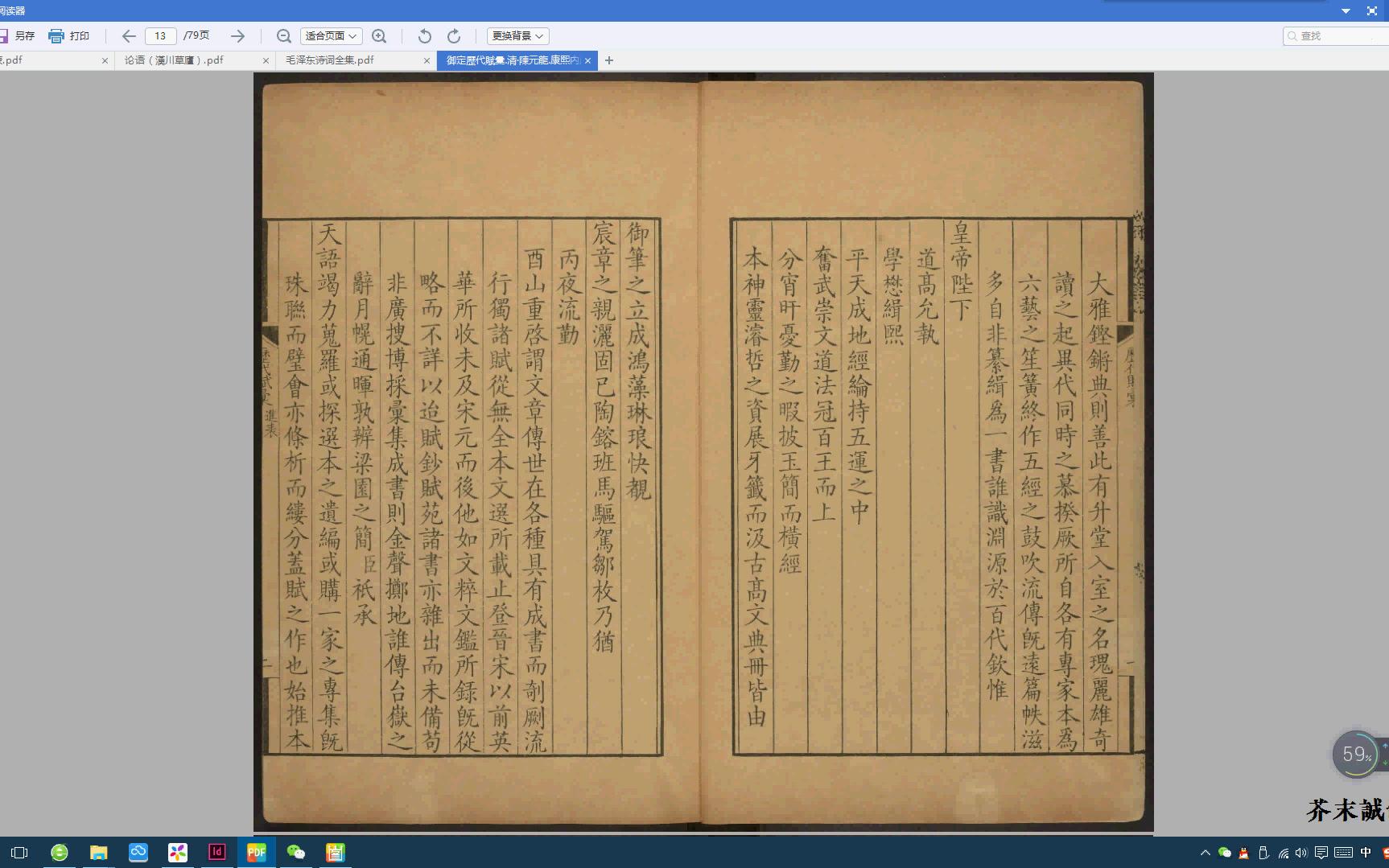Open the title bar dropdown menu arrow

coord(1346,11)
